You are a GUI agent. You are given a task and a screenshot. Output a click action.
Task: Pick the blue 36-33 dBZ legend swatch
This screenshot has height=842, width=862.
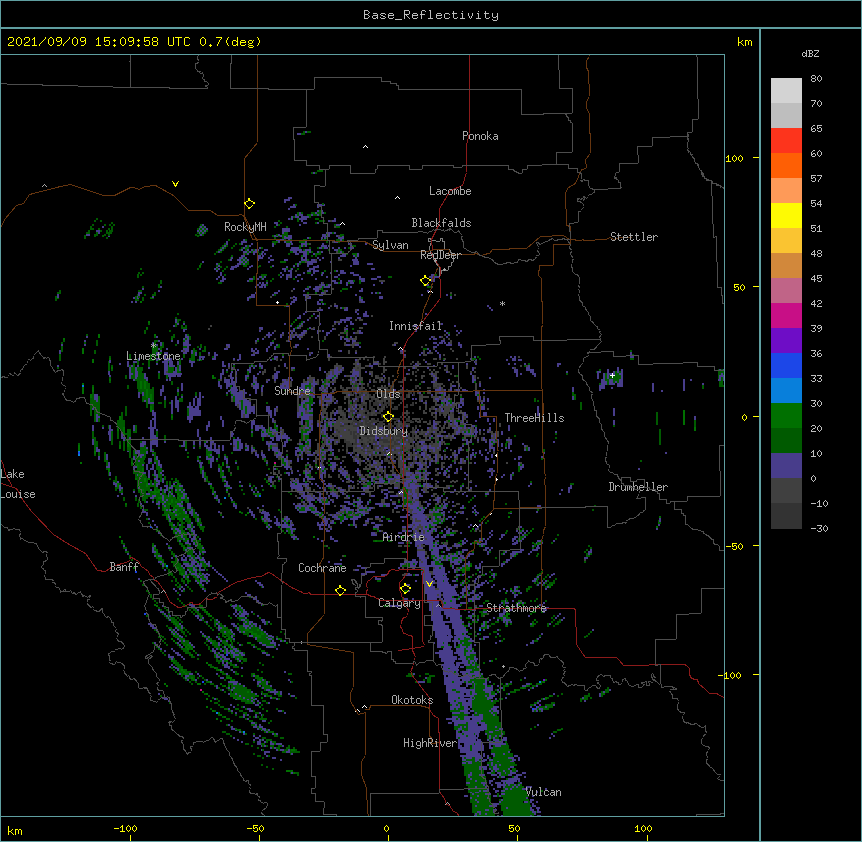786,366
